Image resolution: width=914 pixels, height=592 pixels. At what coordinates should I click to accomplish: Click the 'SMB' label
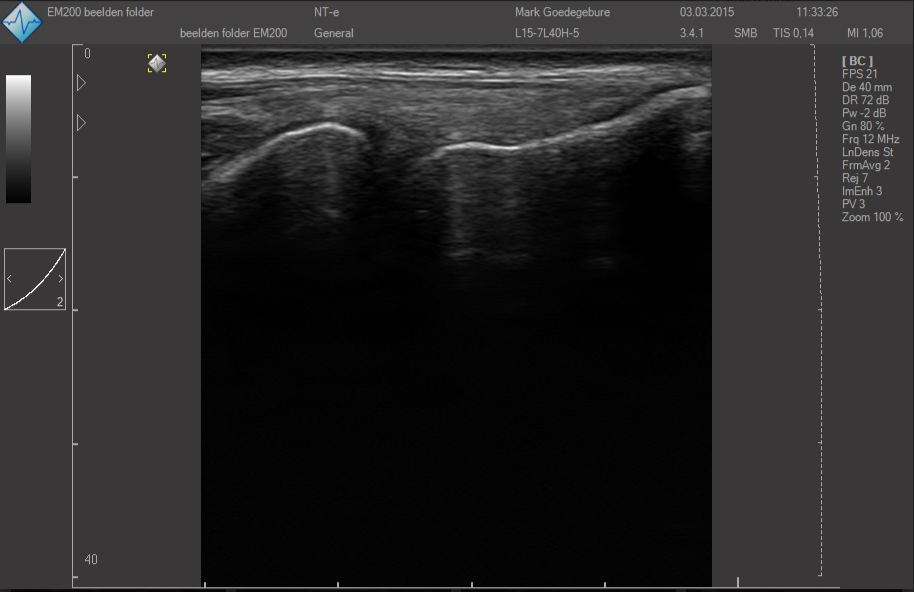745,33
